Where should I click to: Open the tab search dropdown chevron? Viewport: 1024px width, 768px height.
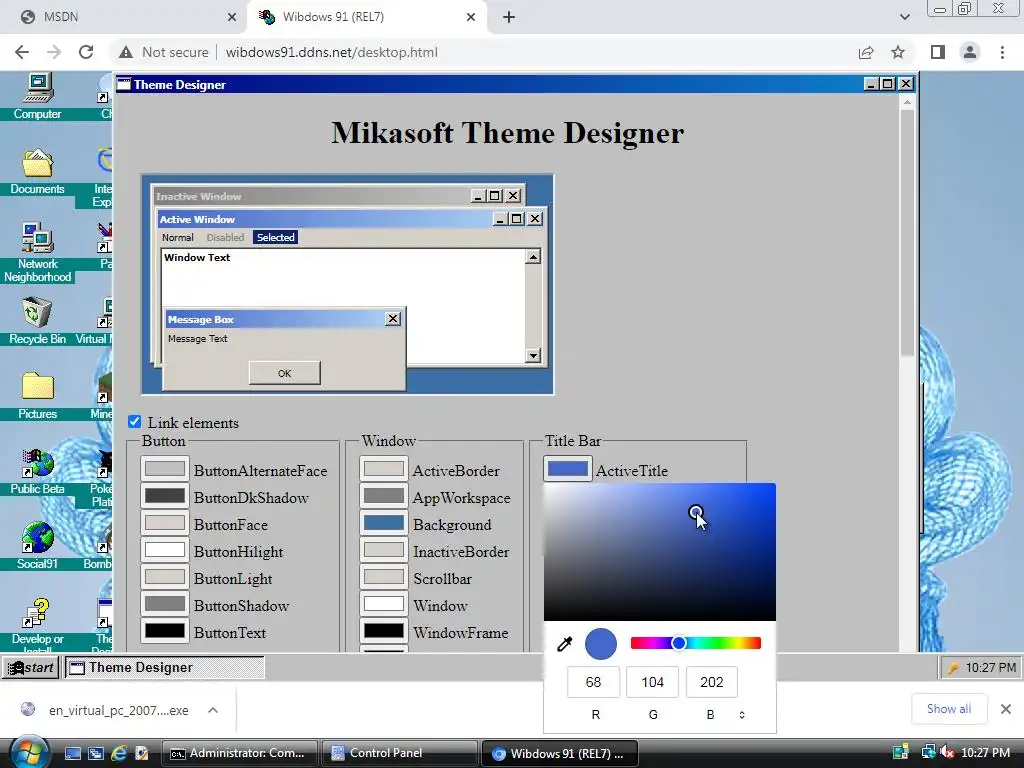904,17
